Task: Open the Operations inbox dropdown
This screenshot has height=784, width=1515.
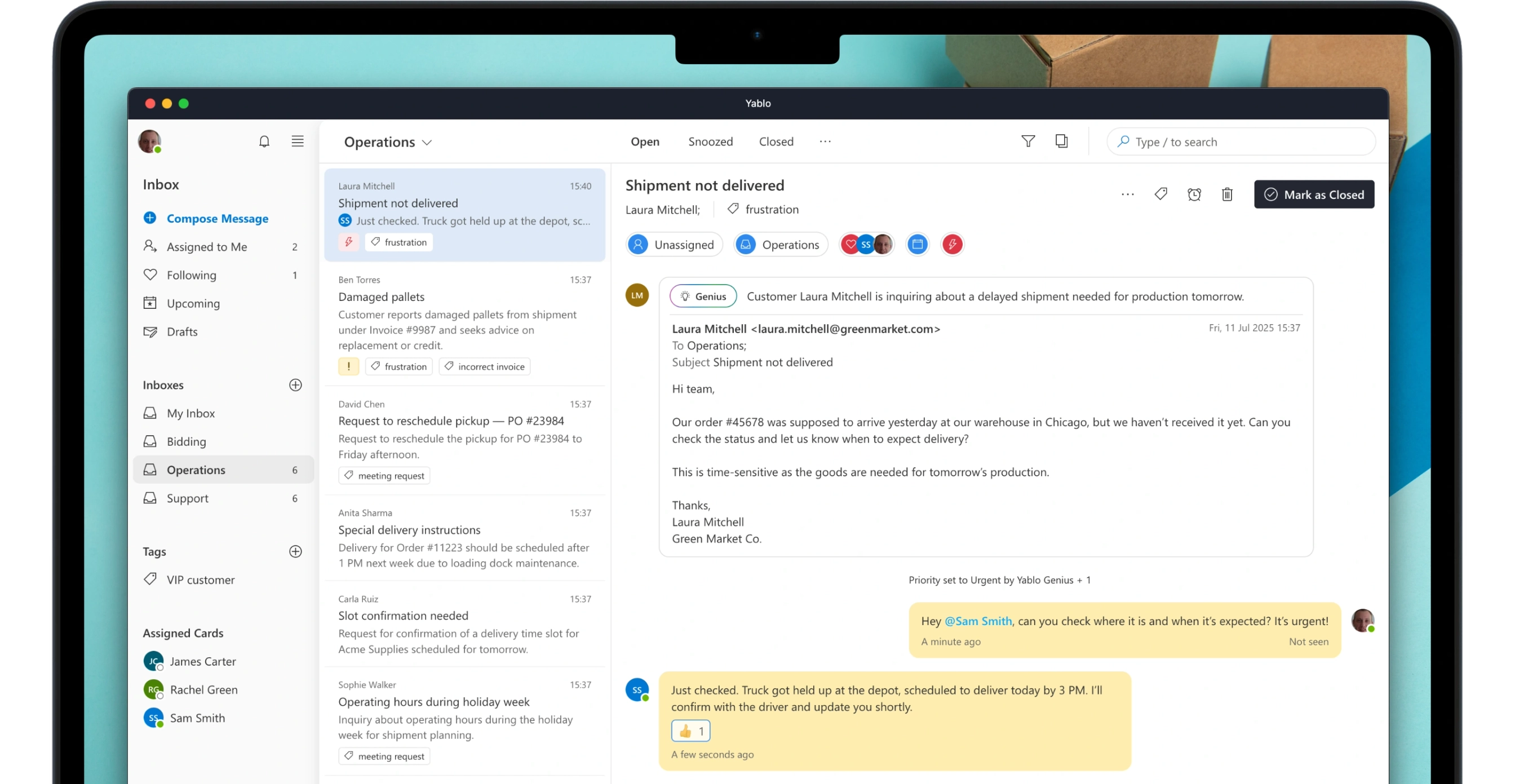Action: pyautogui.click(x=388, y=141)
